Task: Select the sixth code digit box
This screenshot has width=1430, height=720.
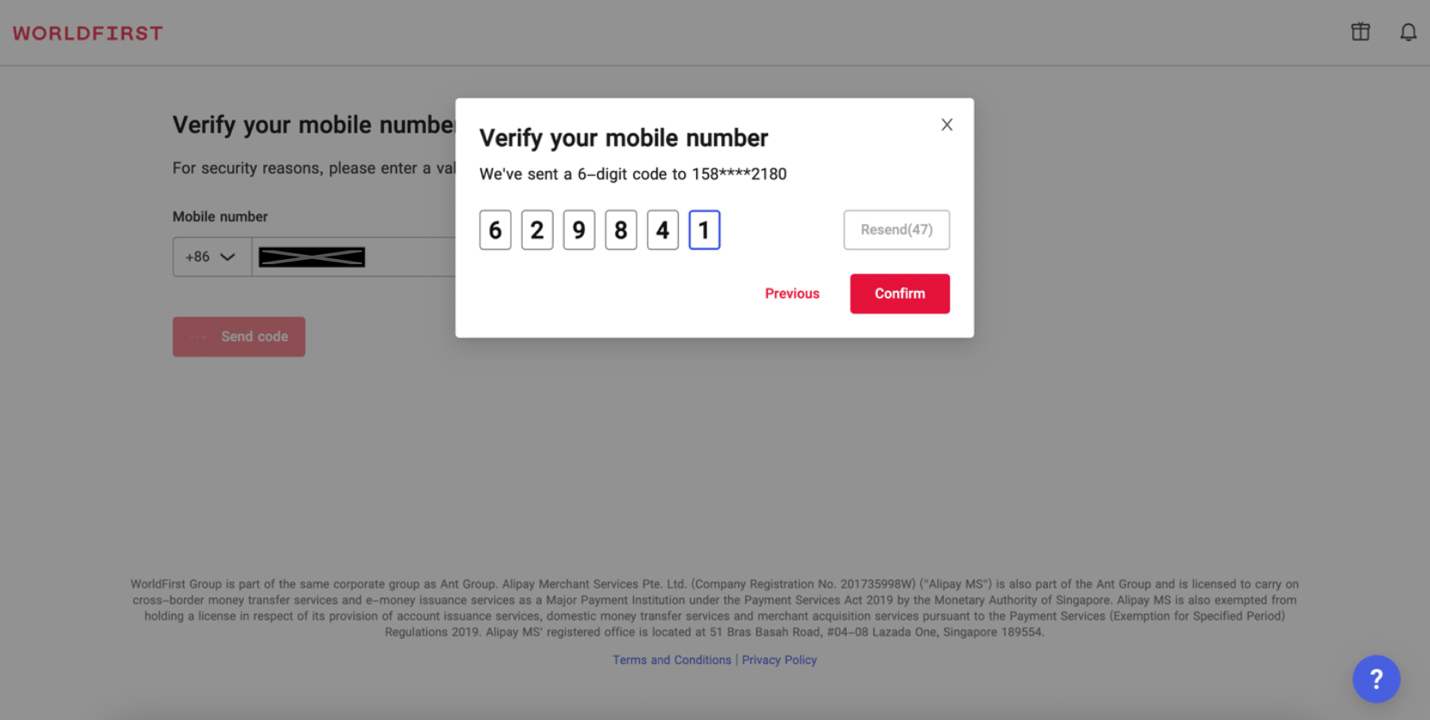Action: point(704,230)
